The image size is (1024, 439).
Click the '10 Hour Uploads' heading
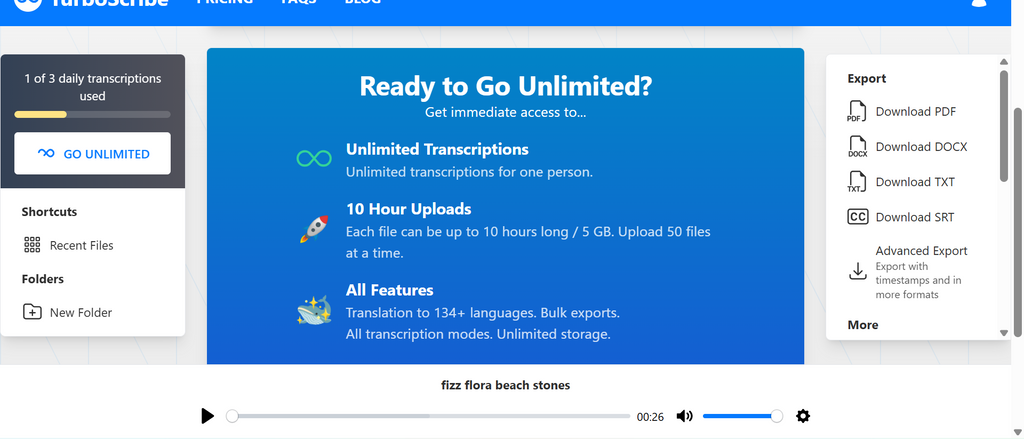pyautogui.click(x=408, y=209)
